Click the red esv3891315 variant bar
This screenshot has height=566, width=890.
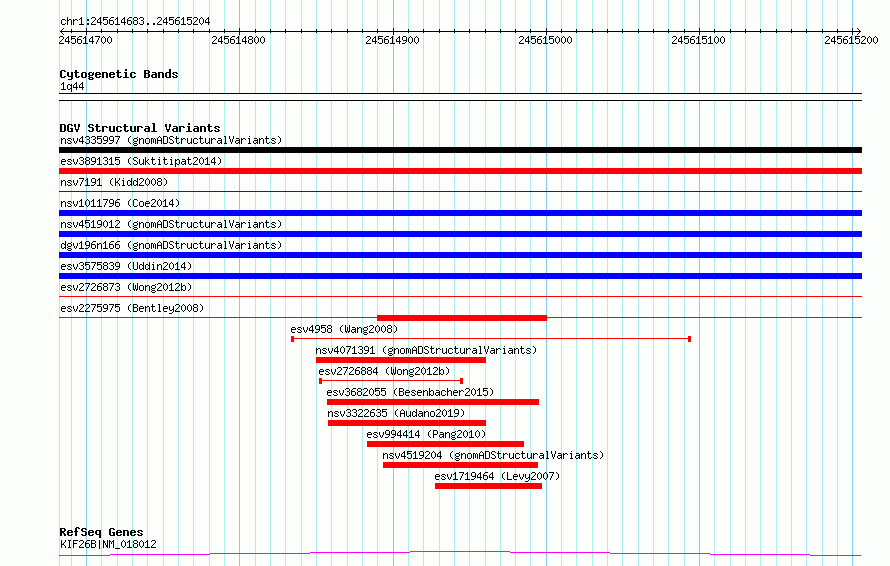460,171
